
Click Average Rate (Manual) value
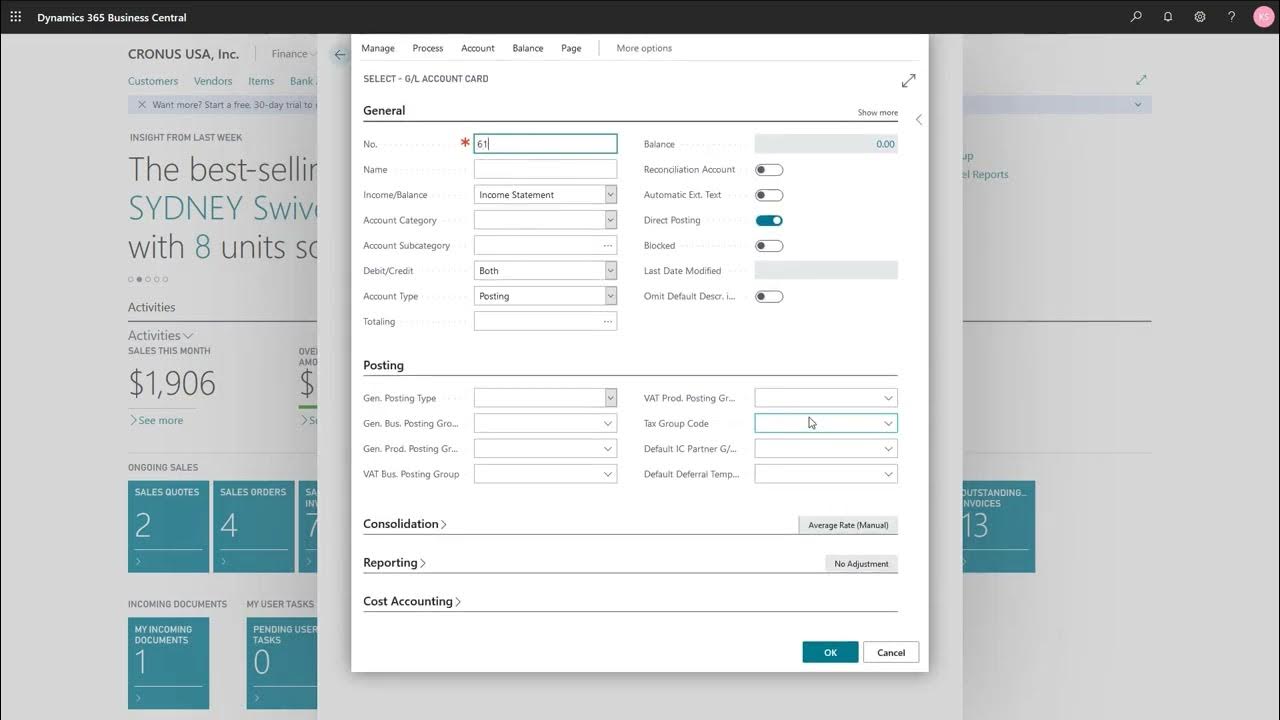click(x=848, y=525)
